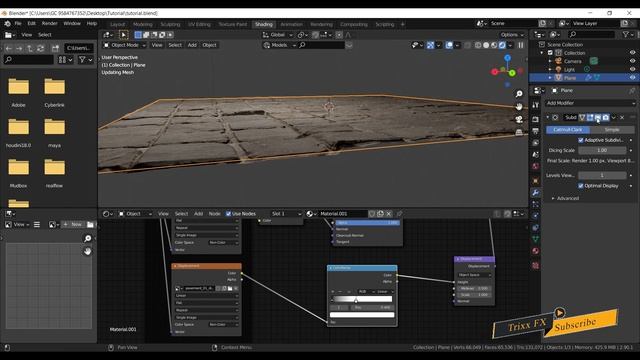This screenshot has height=360, width=640.
Task: Open the Object type dropdown in shader editor
Action: coord(135,213)
